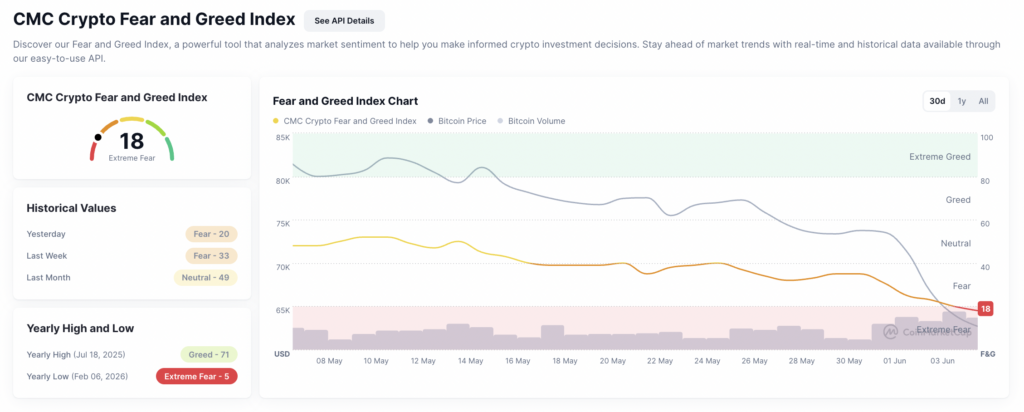This screenshot has width=1024, height=412.
Task: Click the F&G axis unit label
Action: pyautogui.click(x=987, y=354)
